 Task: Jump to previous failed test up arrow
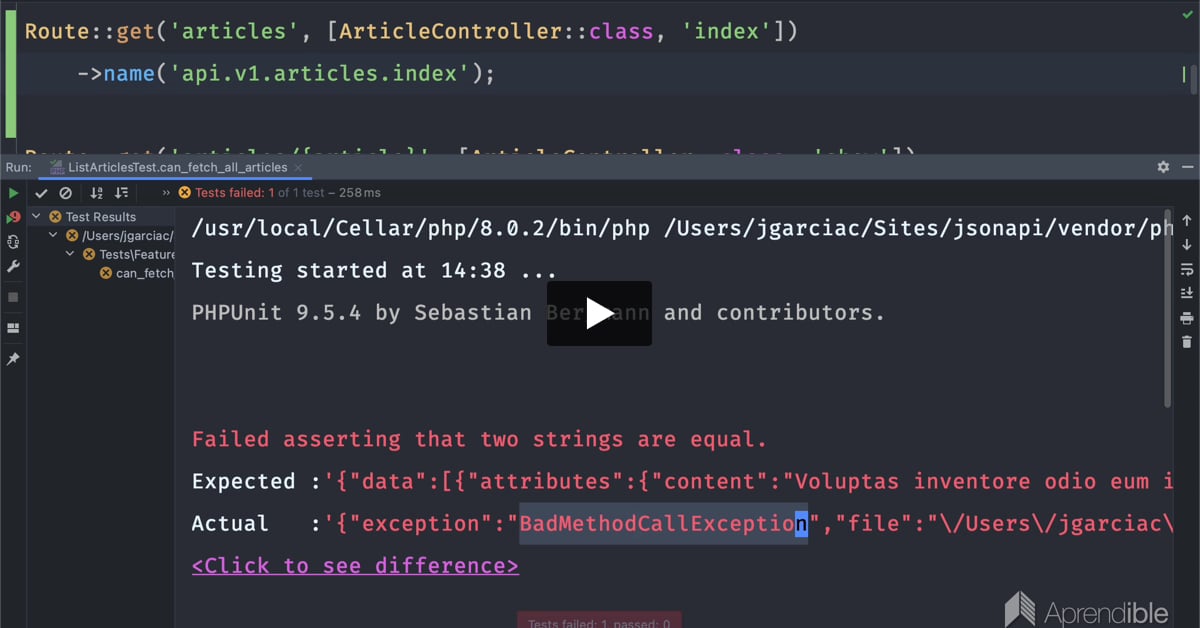[x=1187, y=220]
